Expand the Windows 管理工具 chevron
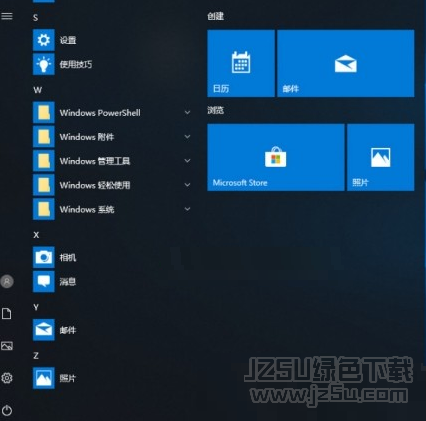Image resolution: width=426 pixels, height=421 pixels. (188, 161)
